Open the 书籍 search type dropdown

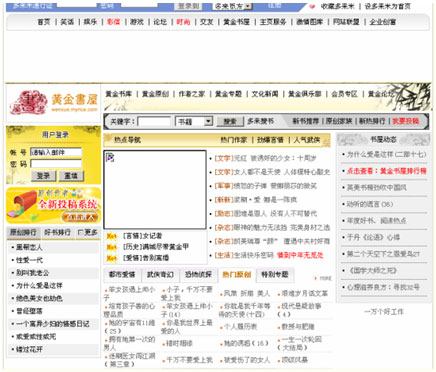point(194,121)
